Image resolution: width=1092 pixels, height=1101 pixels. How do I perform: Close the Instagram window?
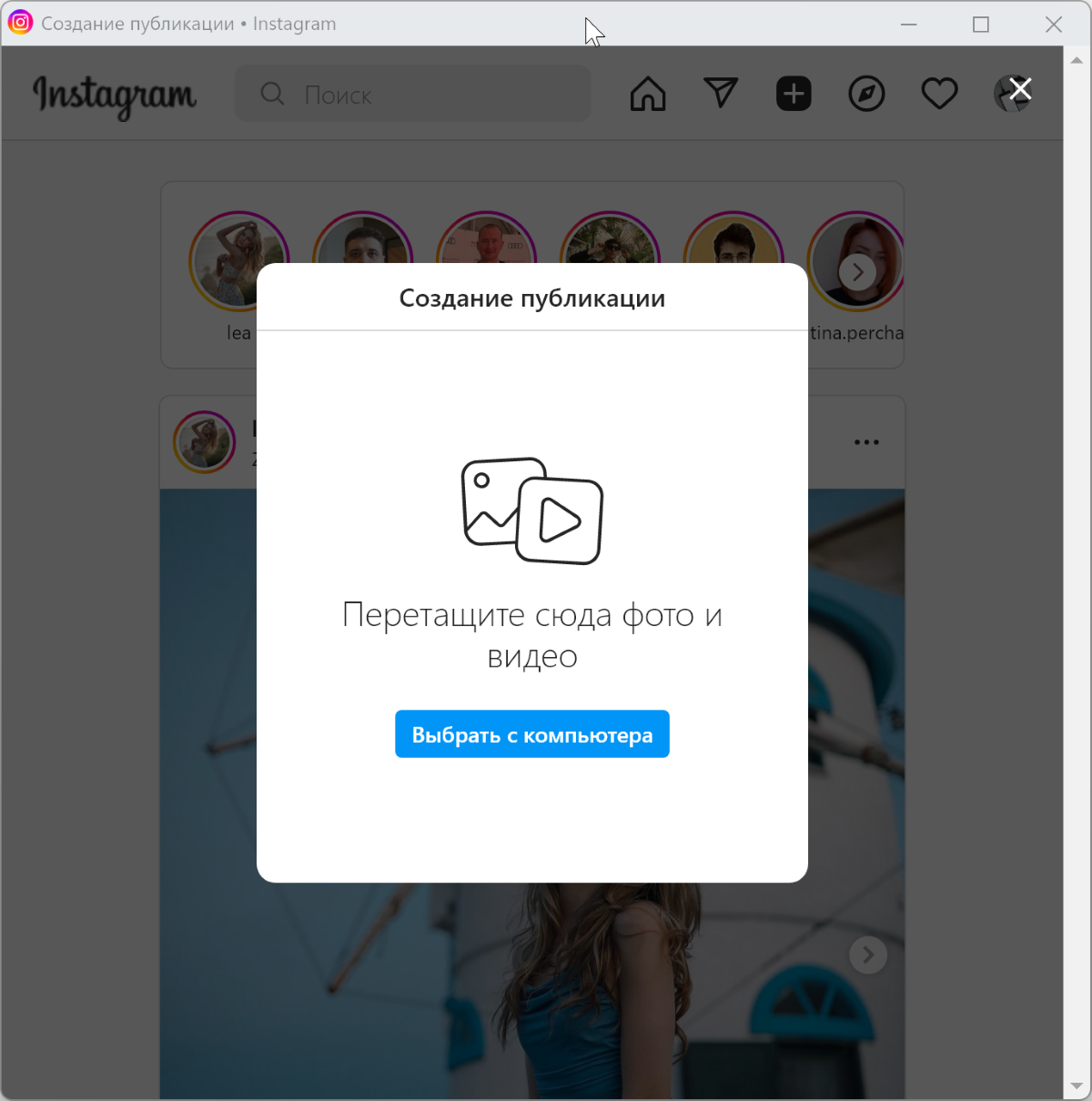(1054, 24)
